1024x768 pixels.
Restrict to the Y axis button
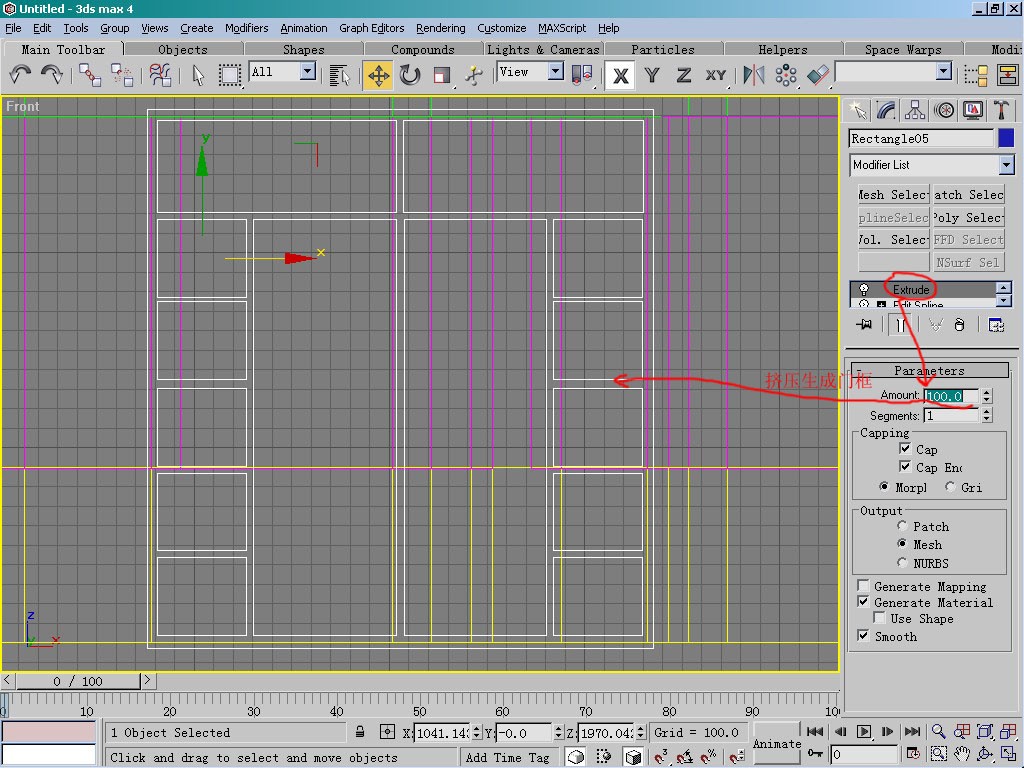652,75
